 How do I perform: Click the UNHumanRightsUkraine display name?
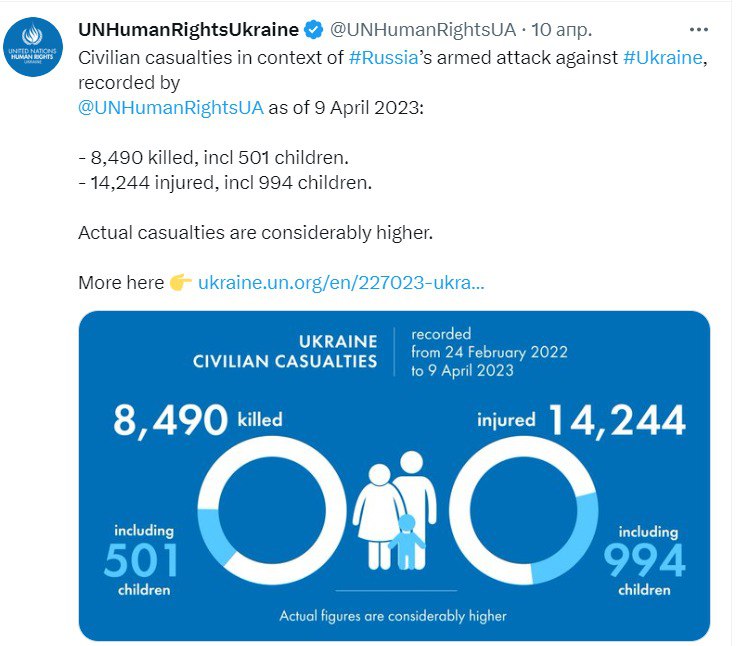(x=188, y=29)
